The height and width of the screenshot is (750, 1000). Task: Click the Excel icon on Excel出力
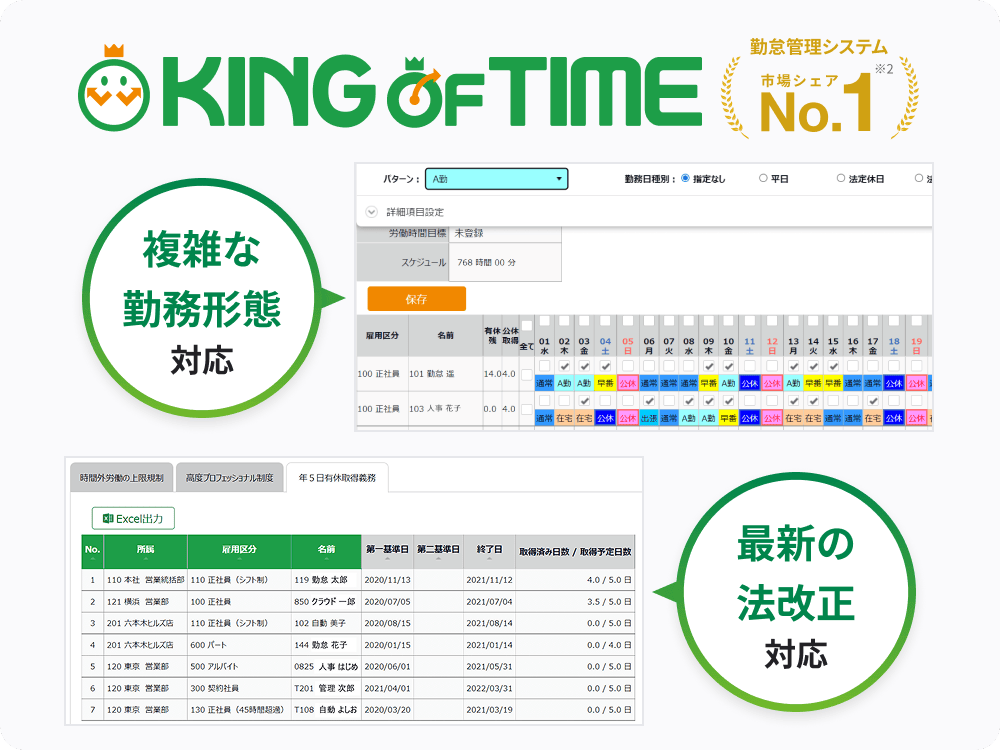104,518
